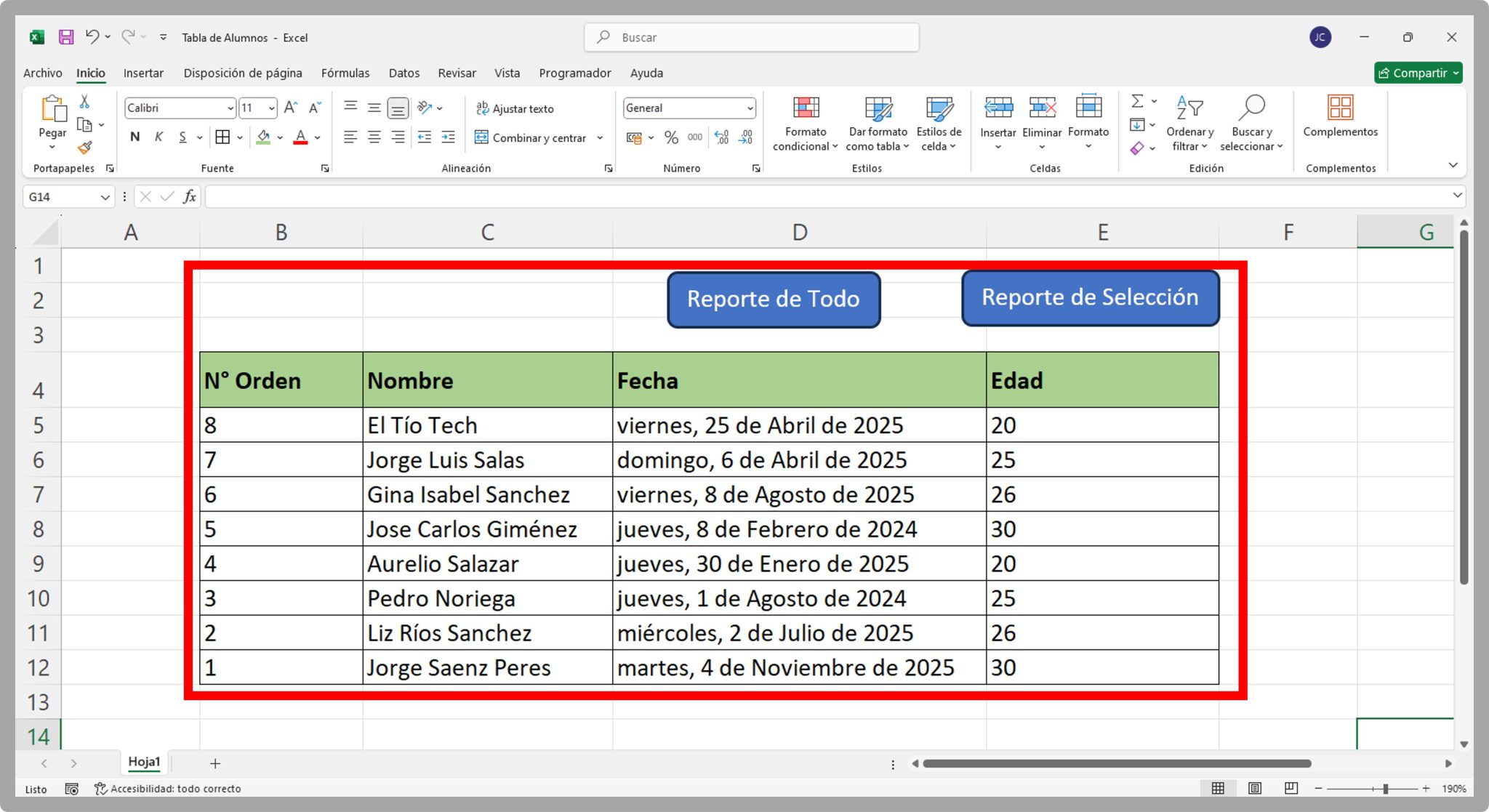This screenshot has height=812, width=1489.
Task: Click the Reporte de Selección button
Action: coord(1090,297)
